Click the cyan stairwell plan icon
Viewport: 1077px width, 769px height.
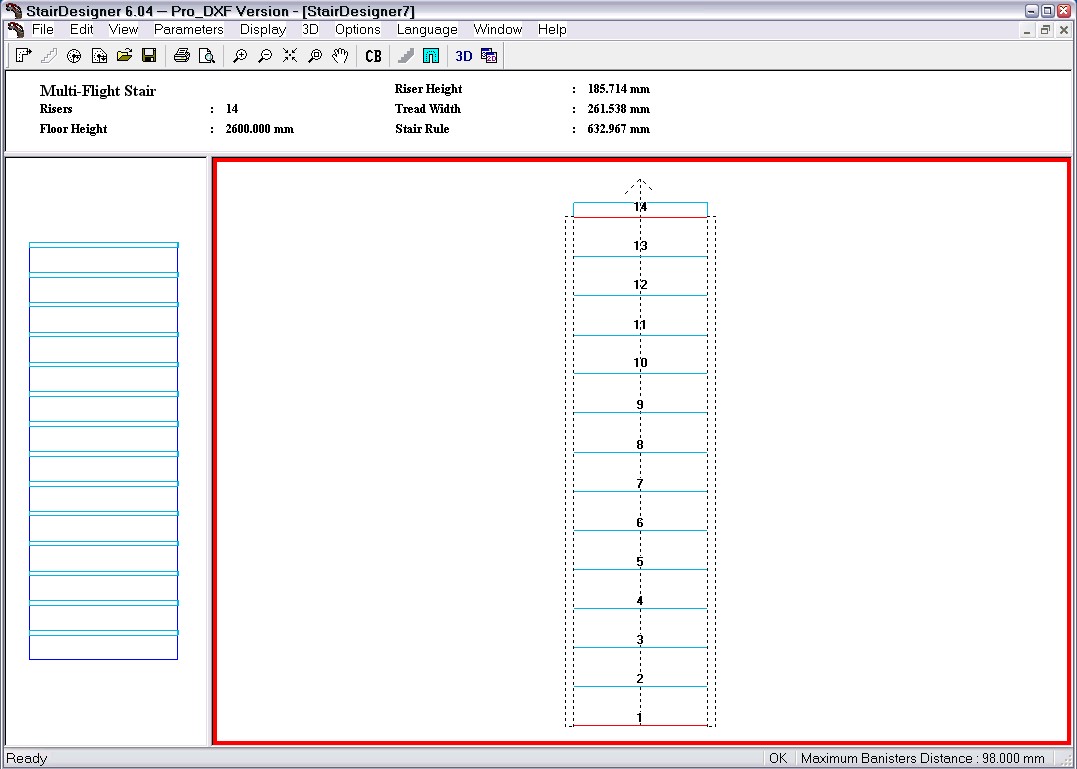click(x=431, y=56)
